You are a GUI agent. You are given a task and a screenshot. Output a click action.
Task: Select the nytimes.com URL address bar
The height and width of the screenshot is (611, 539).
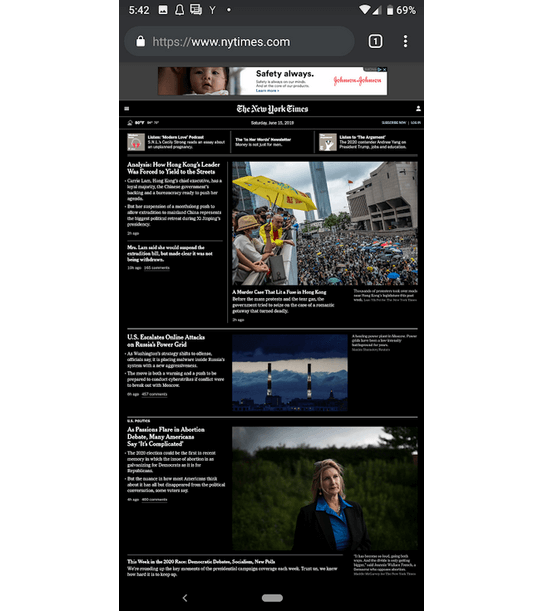click(x=239, y=41)
